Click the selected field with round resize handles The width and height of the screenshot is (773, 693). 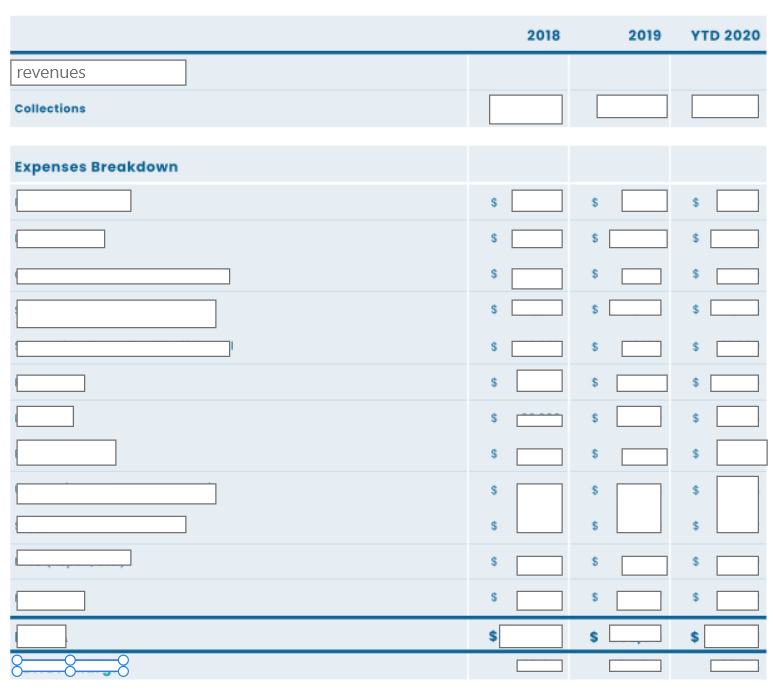(70, 665)
